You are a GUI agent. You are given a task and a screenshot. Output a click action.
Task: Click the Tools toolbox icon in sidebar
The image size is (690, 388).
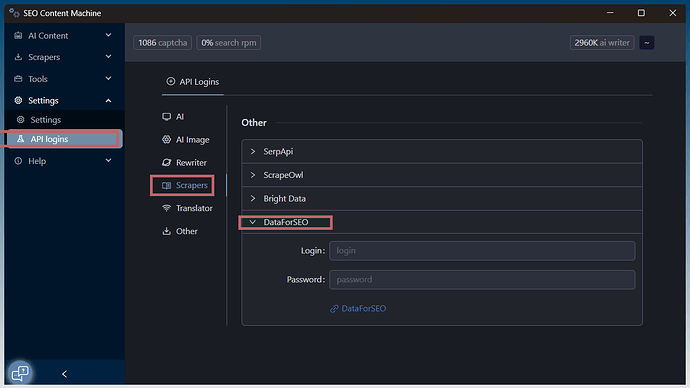coord(18,79)
